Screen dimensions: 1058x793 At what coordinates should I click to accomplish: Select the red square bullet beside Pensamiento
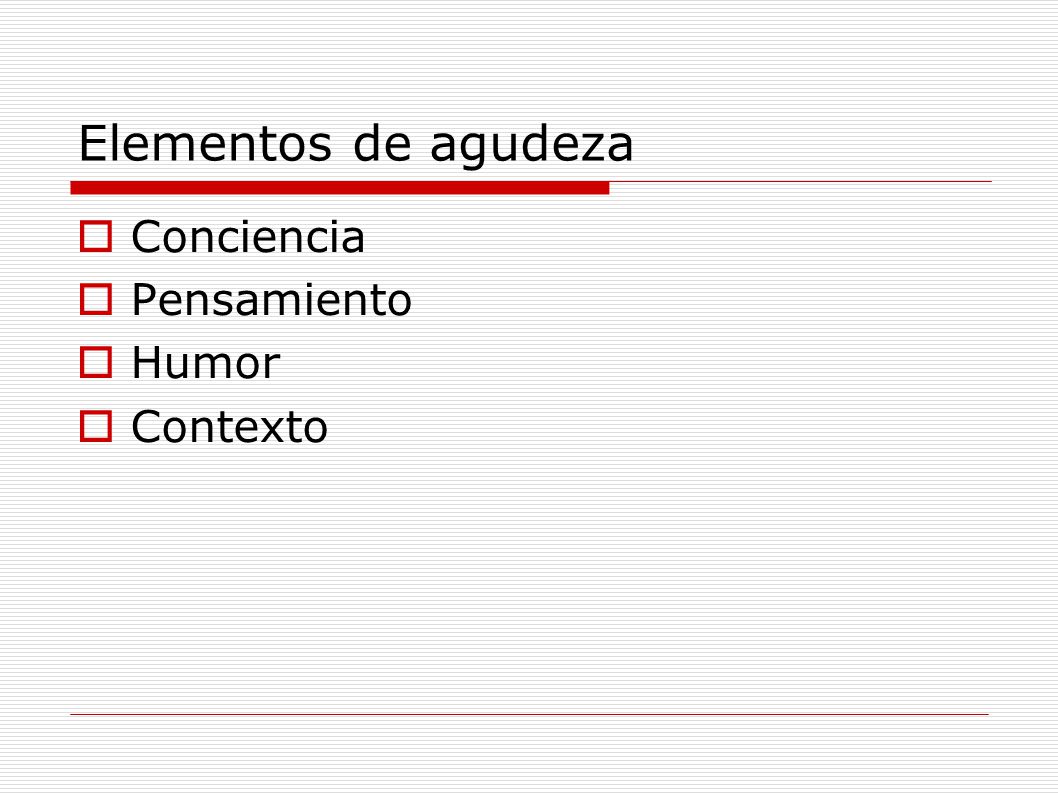[x=96, y=300]
